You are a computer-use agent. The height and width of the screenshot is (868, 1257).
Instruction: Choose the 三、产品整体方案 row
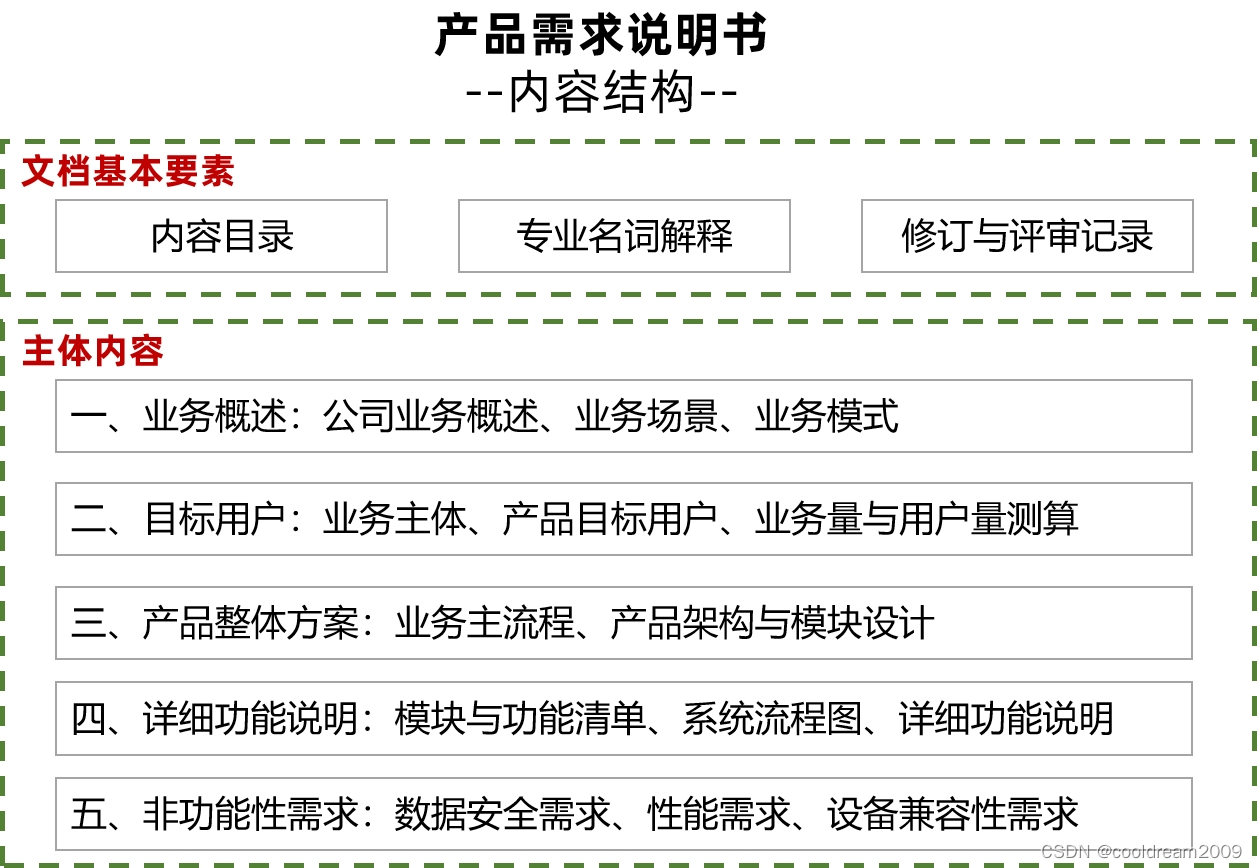click(x=624, y=623)
